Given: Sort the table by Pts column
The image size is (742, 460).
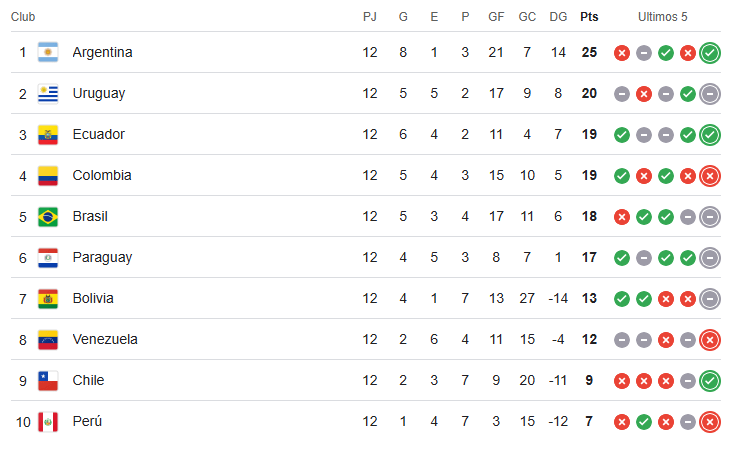Looking at the screenshot, I should click(589, 17).
